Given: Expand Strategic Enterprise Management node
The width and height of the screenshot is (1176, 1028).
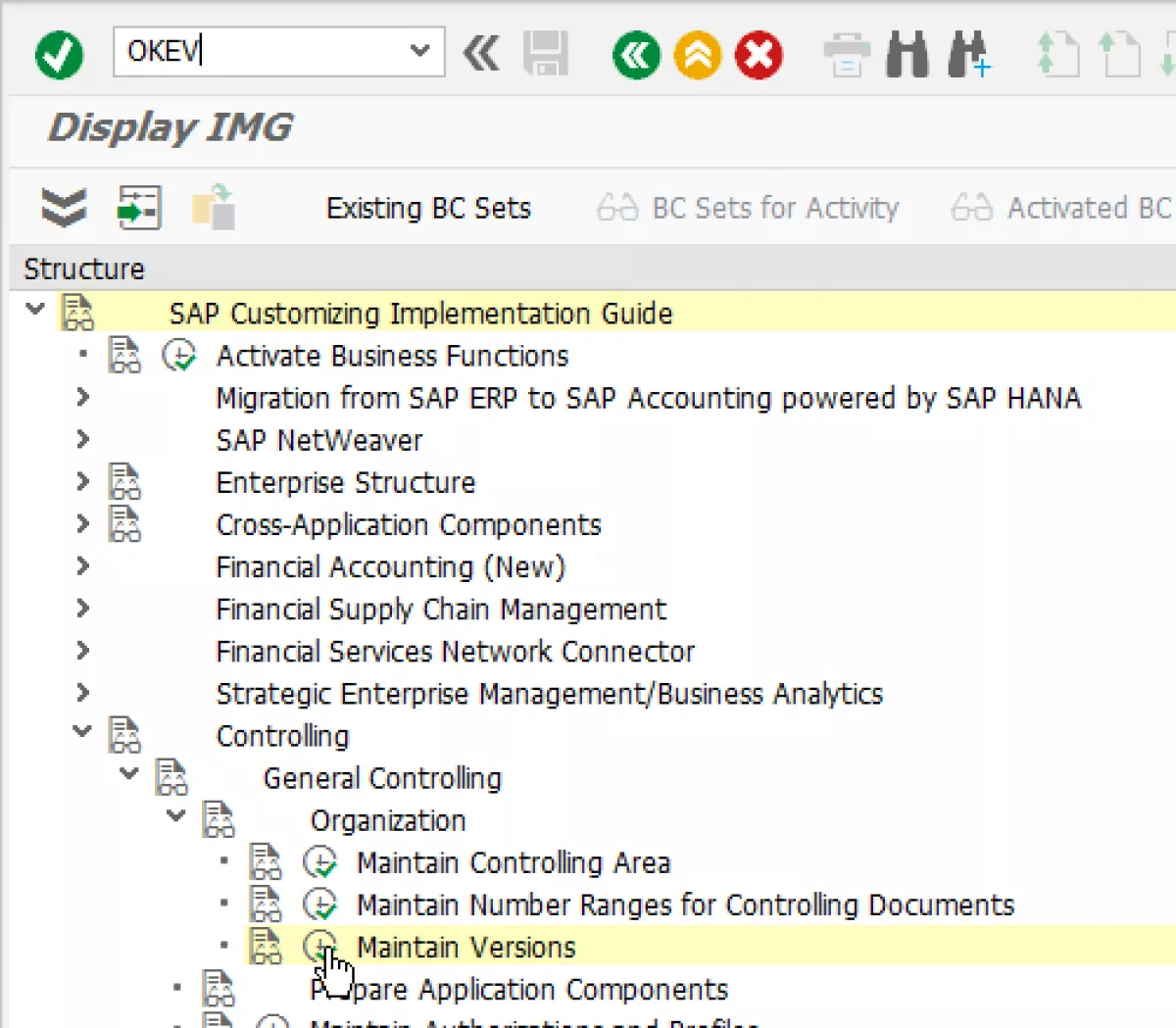Looking at the screenshot, I should (82, 692).
